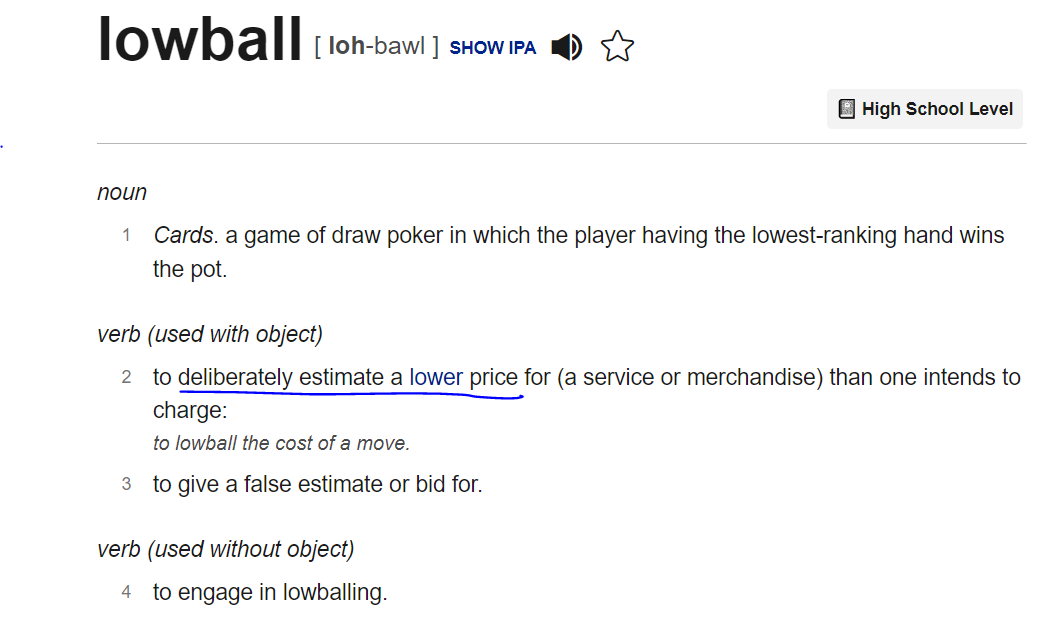Click definition number 3 marker
The image size is (1044, 627).
[126, 484]
